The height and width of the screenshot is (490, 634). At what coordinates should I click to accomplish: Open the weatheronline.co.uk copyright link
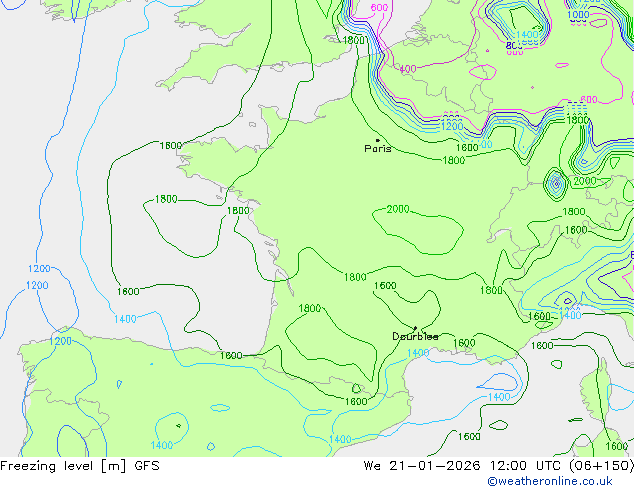[x=550, y=481]
